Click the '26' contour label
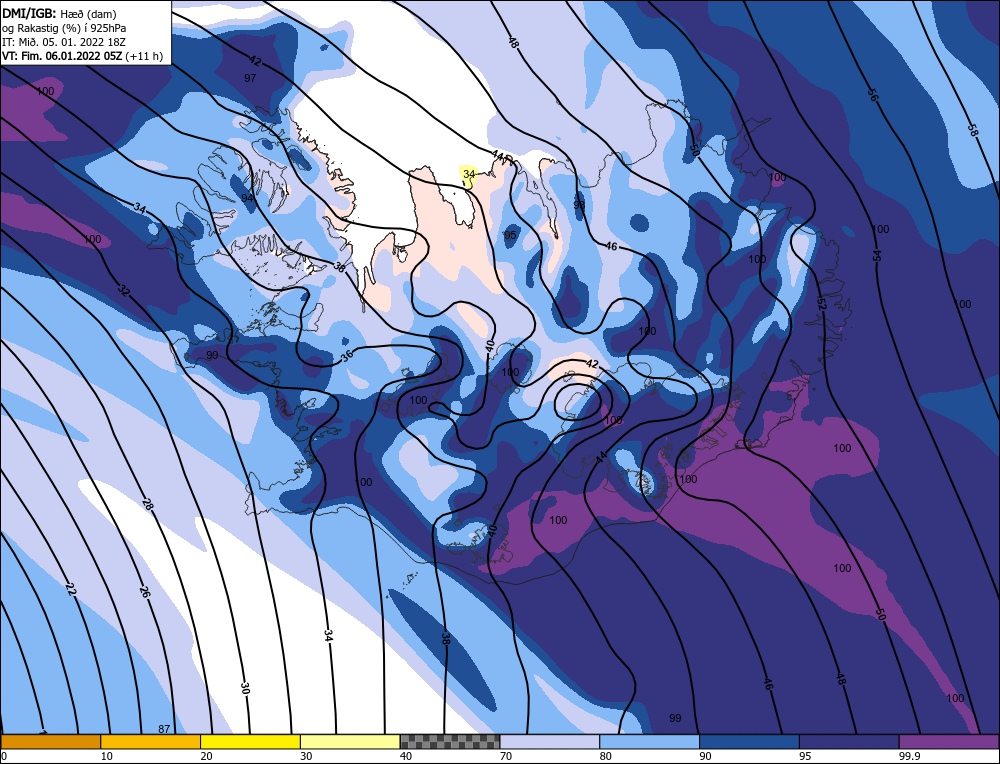 pyautogui.click(x=145, y=591)
